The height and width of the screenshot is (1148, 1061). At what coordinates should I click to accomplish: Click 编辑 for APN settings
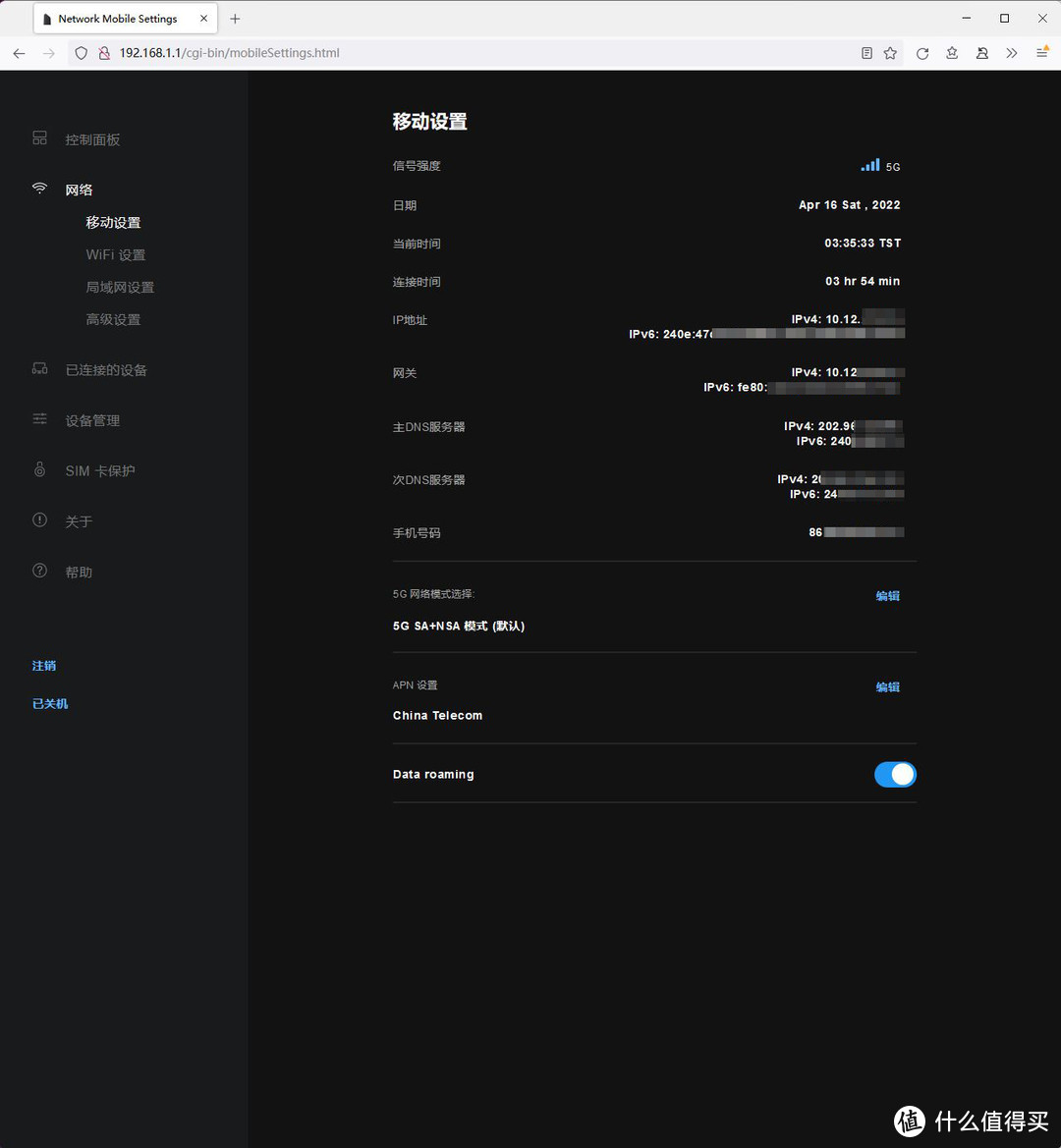pyautogui.click(x=888, y=686)
